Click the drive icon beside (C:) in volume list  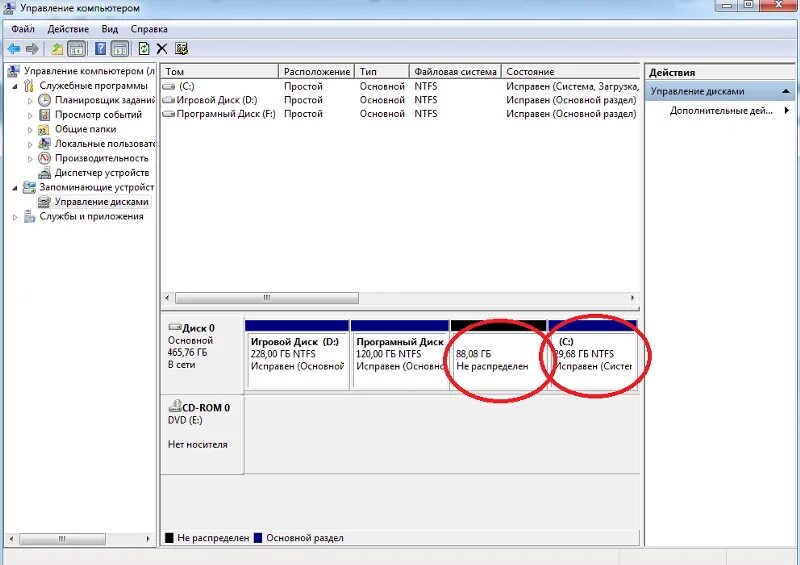pos(169,86)
